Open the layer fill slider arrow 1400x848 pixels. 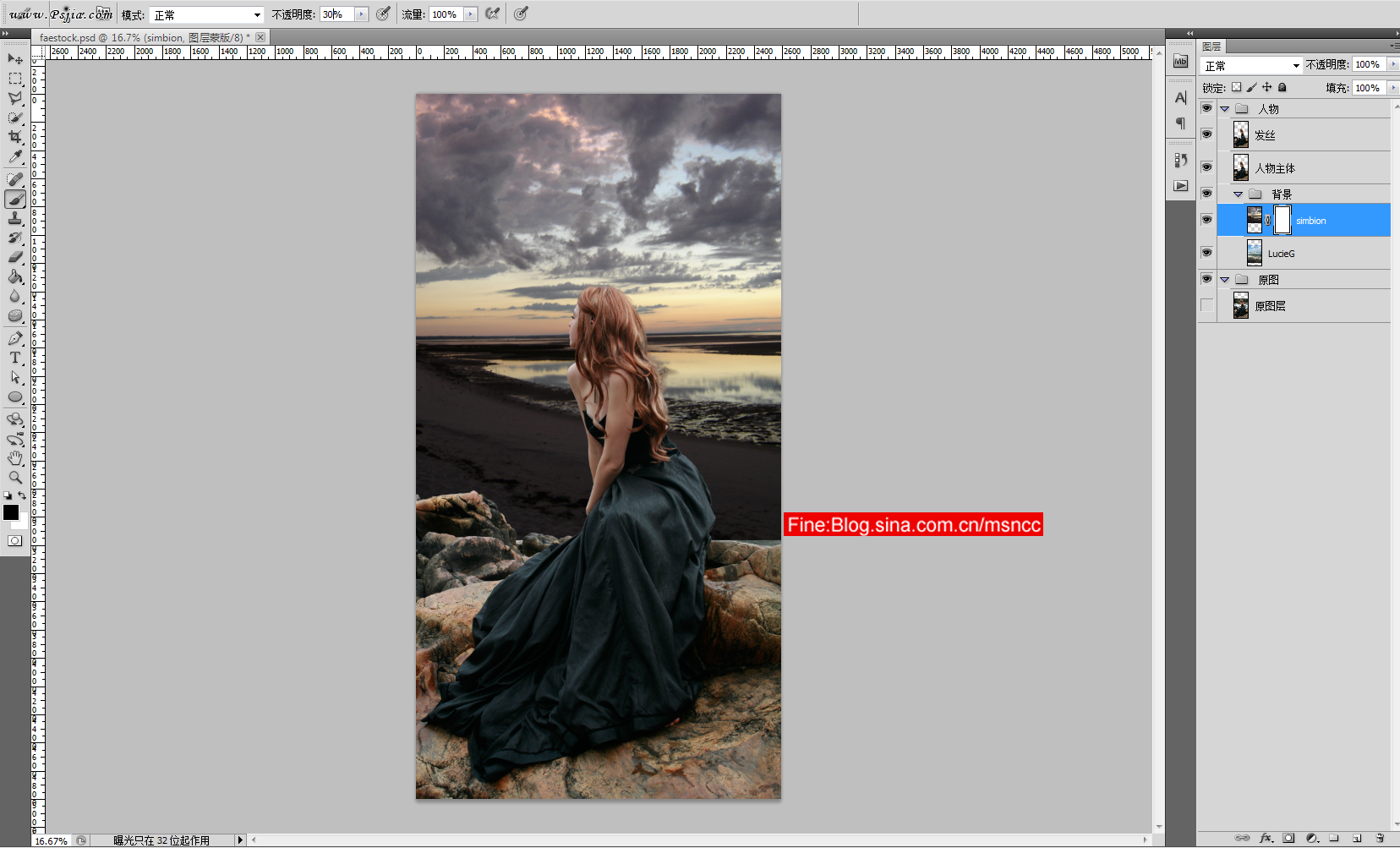[x=1394, y=88]
